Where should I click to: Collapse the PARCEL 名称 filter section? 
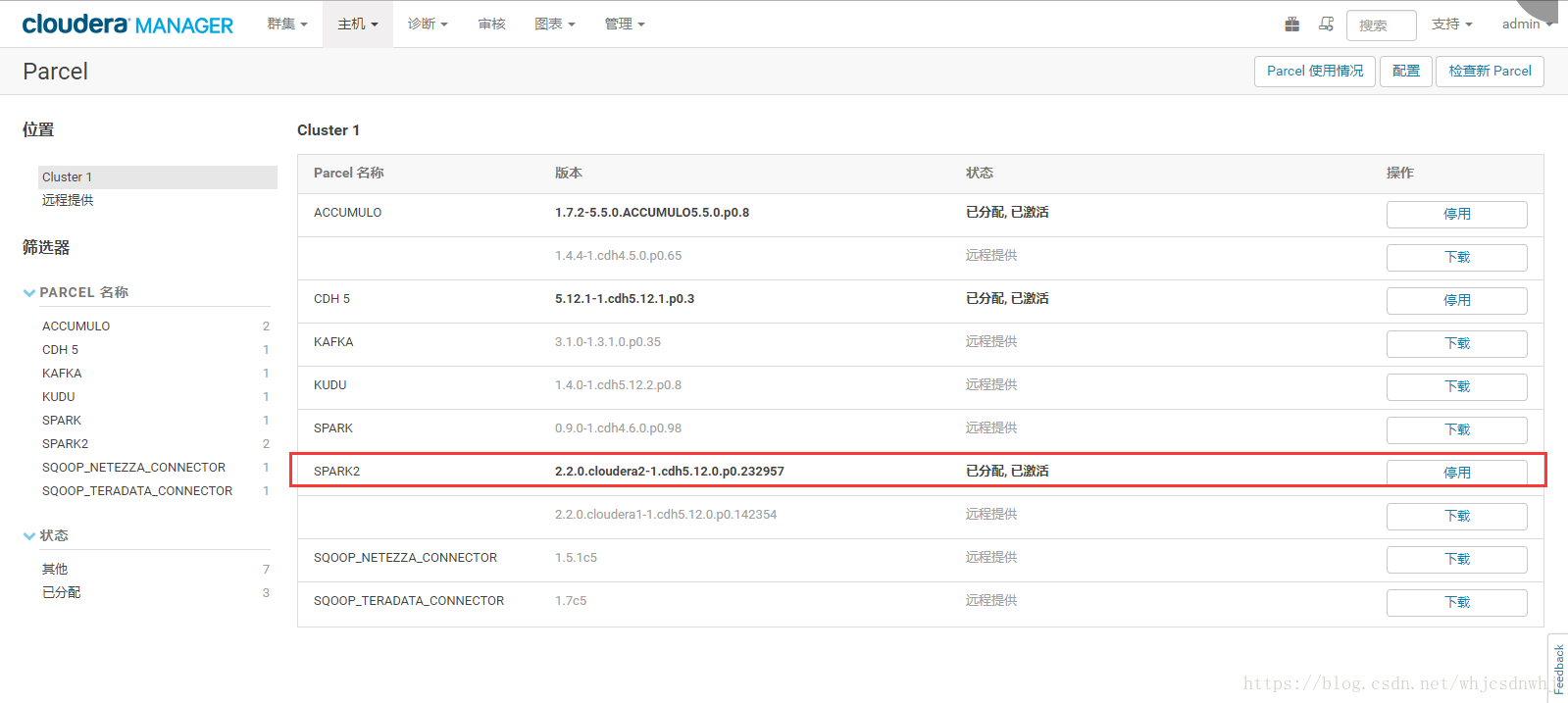(x=76, y=292)
